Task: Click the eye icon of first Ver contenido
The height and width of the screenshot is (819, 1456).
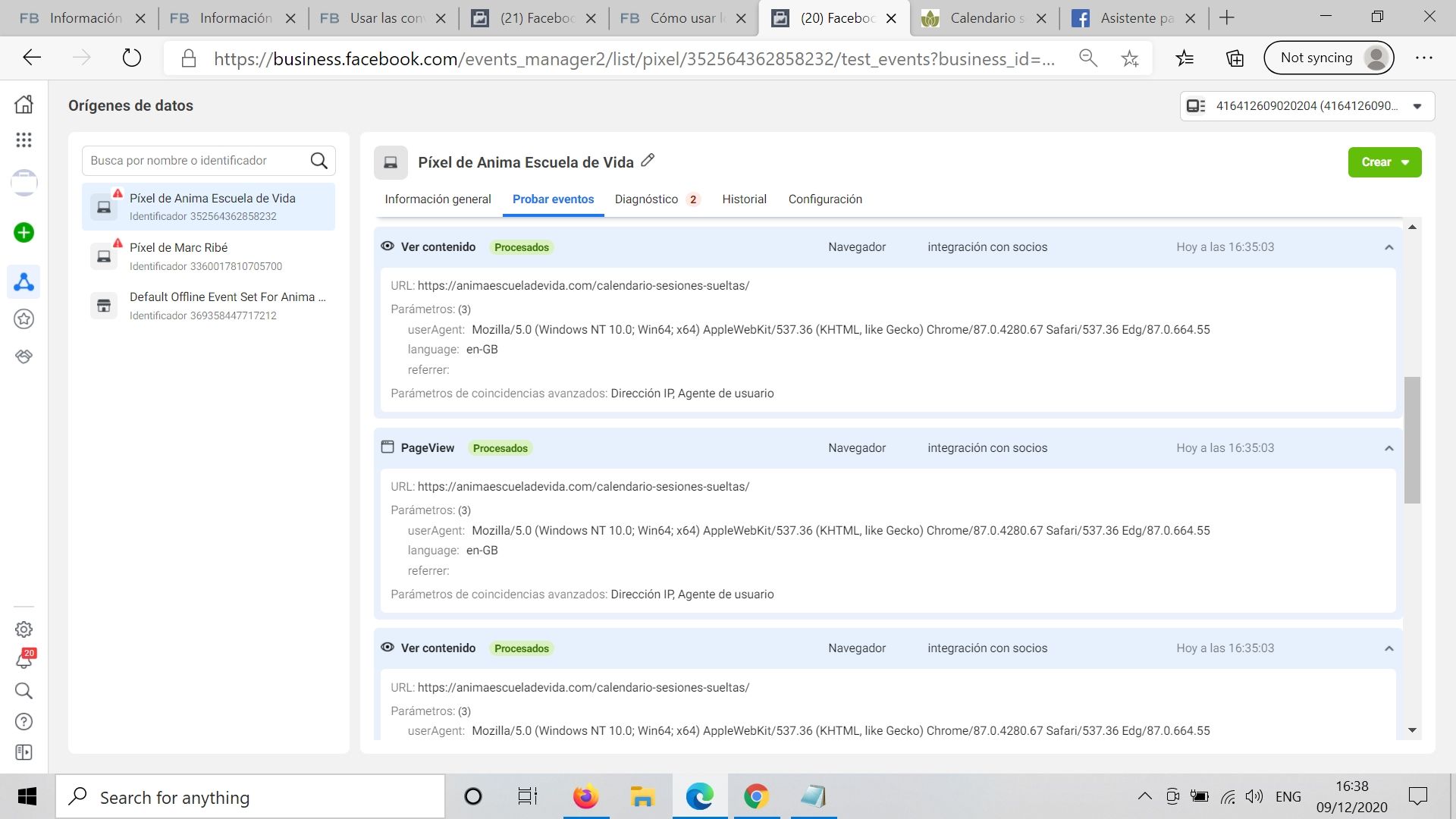Action: coord(388,246)
